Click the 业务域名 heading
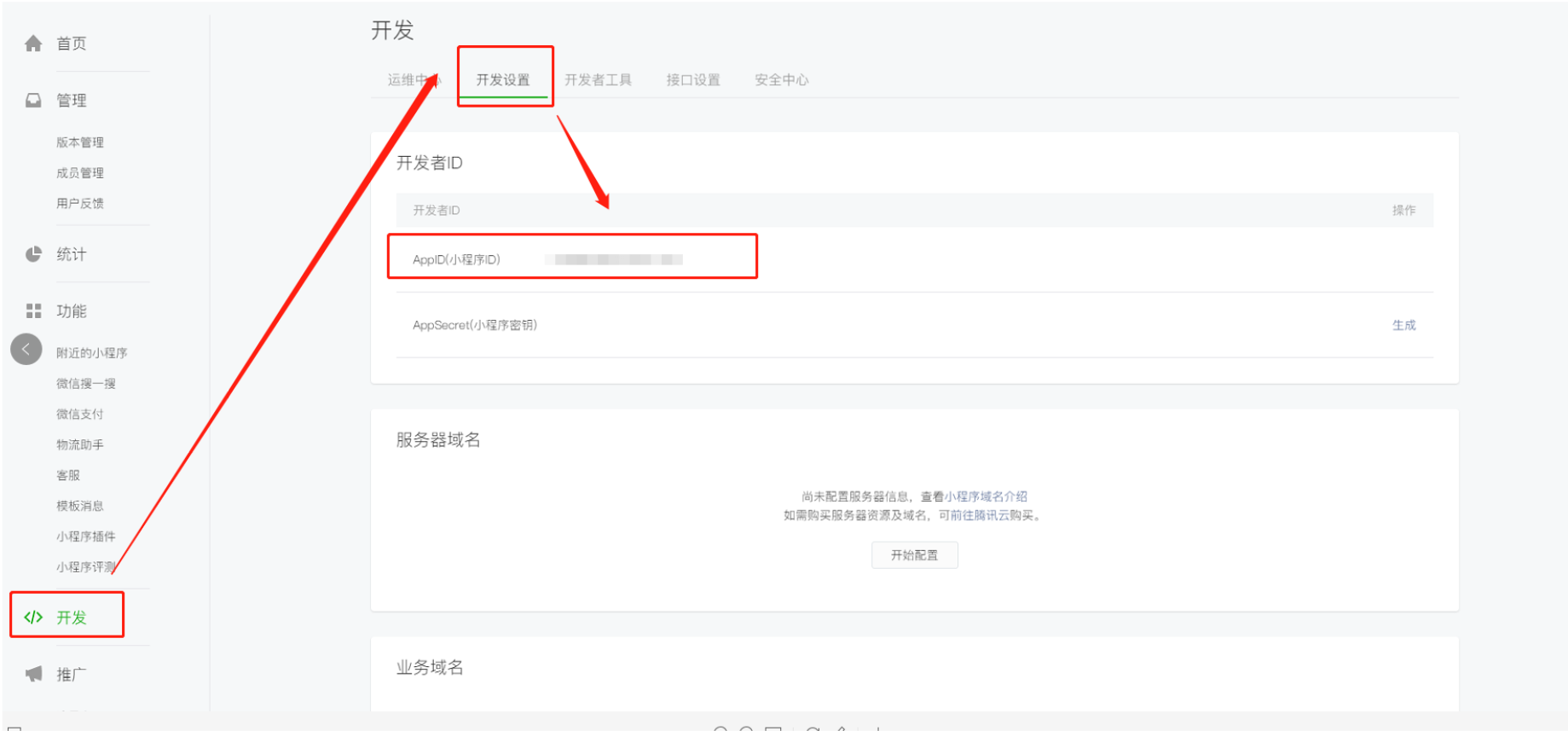 [x=430, y=667]
